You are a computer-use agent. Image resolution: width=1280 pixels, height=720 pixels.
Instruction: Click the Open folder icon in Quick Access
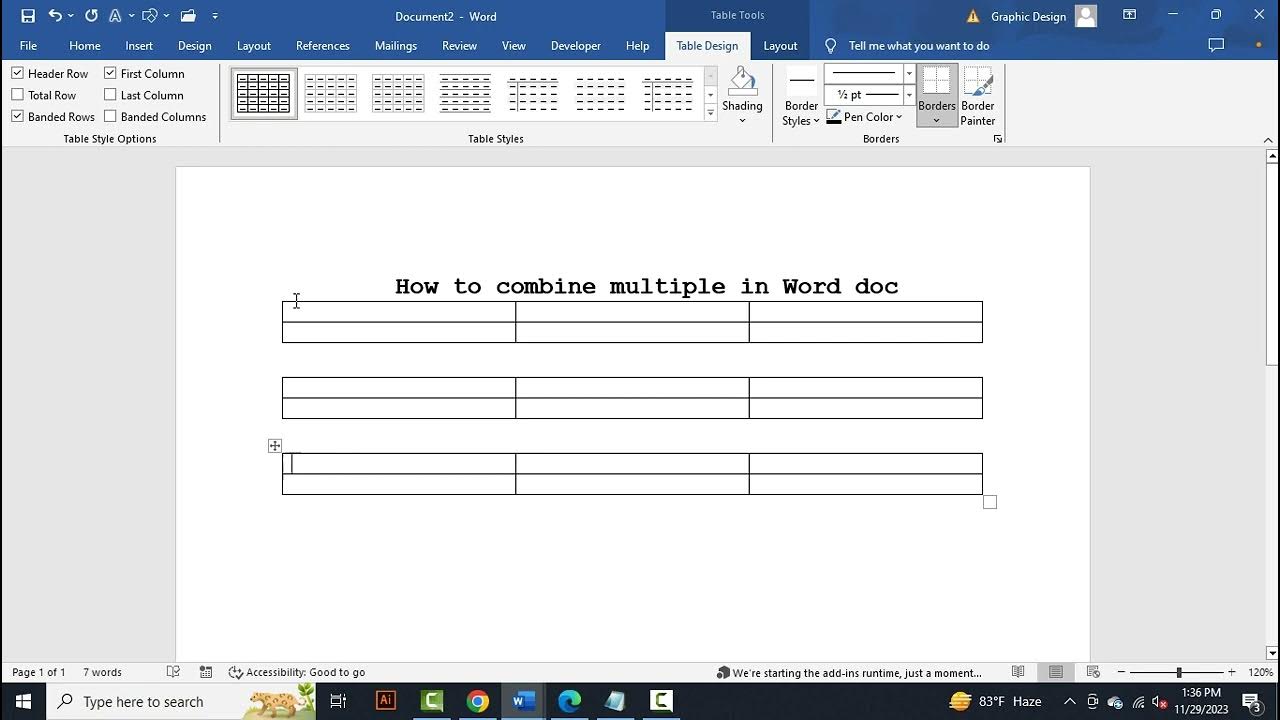(188, 16)
